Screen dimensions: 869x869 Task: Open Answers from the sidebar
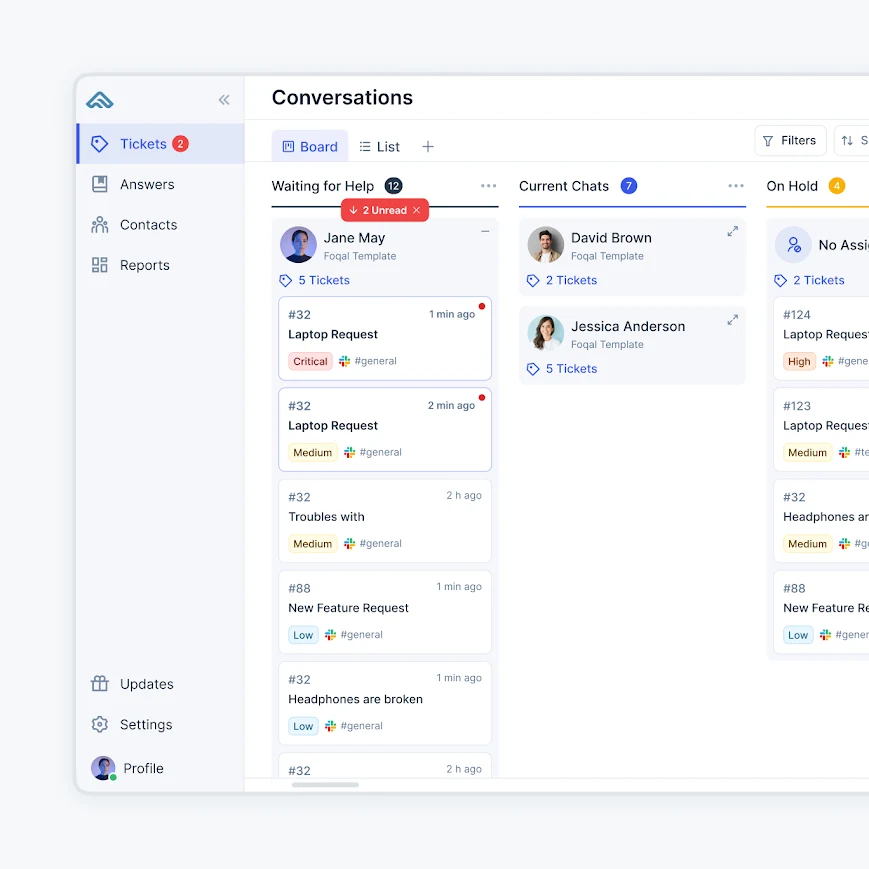click(146, 184)
